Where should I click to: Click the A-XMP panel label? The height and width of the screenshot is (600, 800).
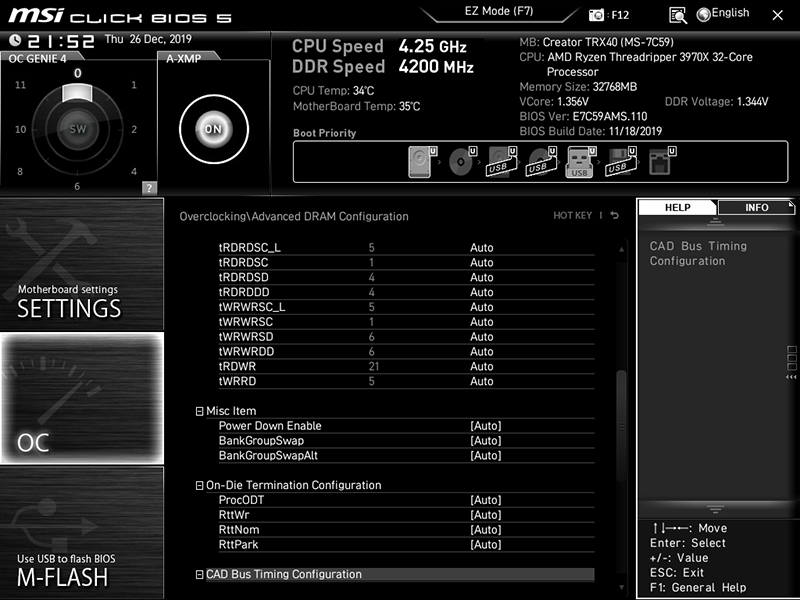(x=184, y=59)
